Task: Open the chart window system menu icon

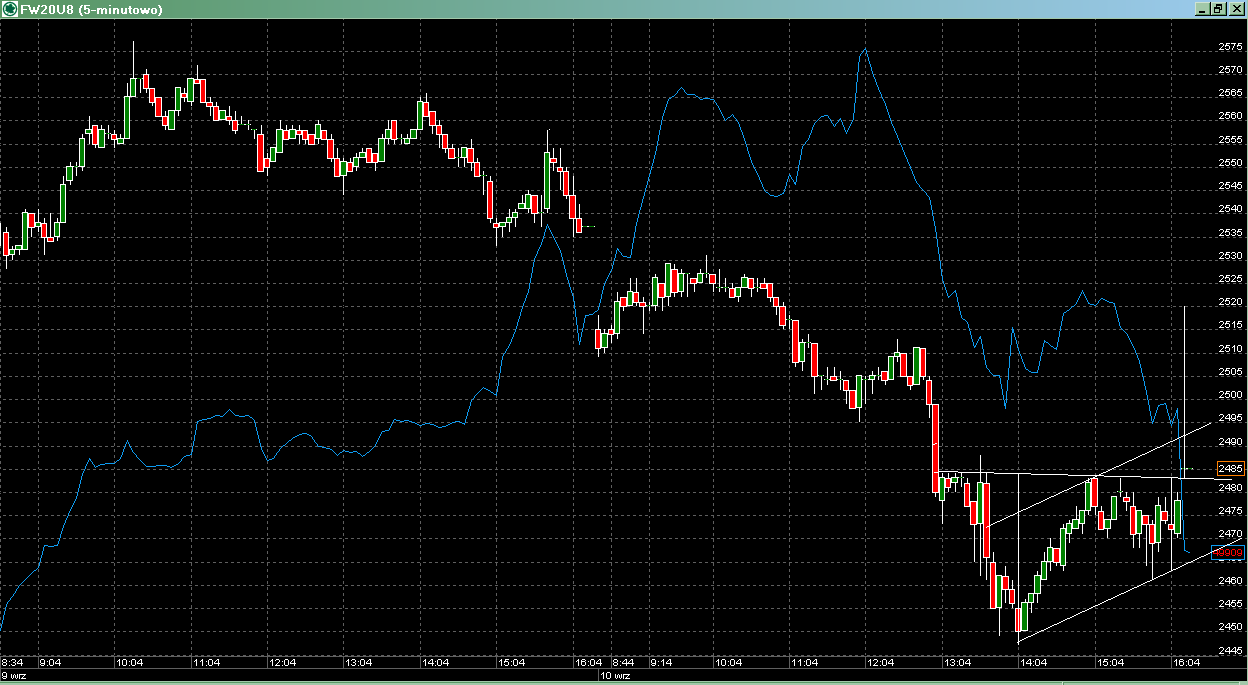Action: point(9,9)
